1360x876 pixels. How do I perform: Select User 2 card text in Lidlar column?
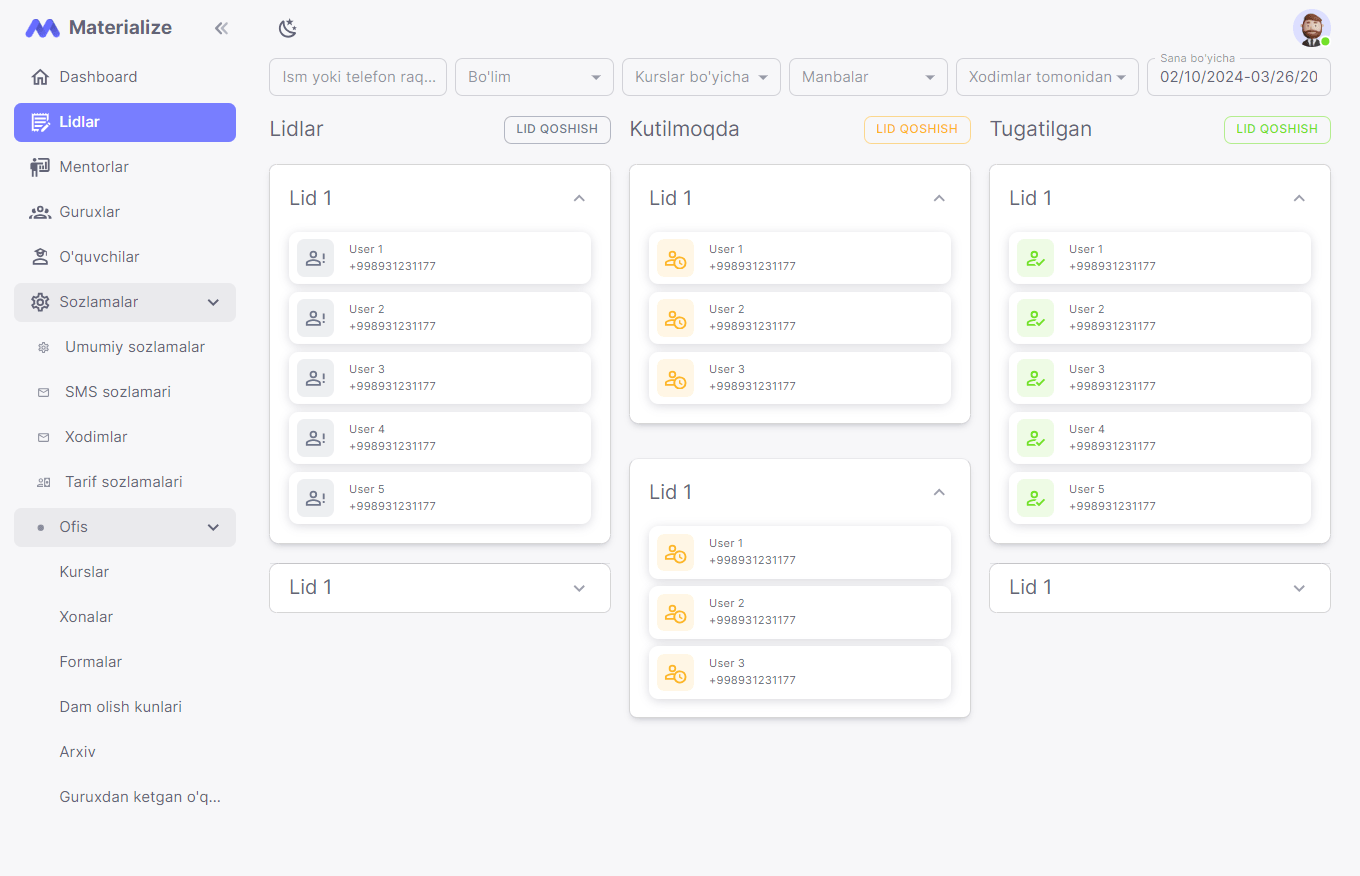[392, 318]
